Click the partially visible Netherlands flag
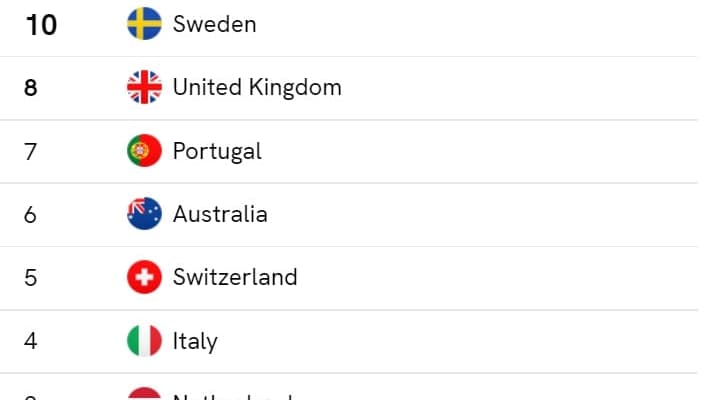Screen dimensions: 711x400 pos(144,394)
